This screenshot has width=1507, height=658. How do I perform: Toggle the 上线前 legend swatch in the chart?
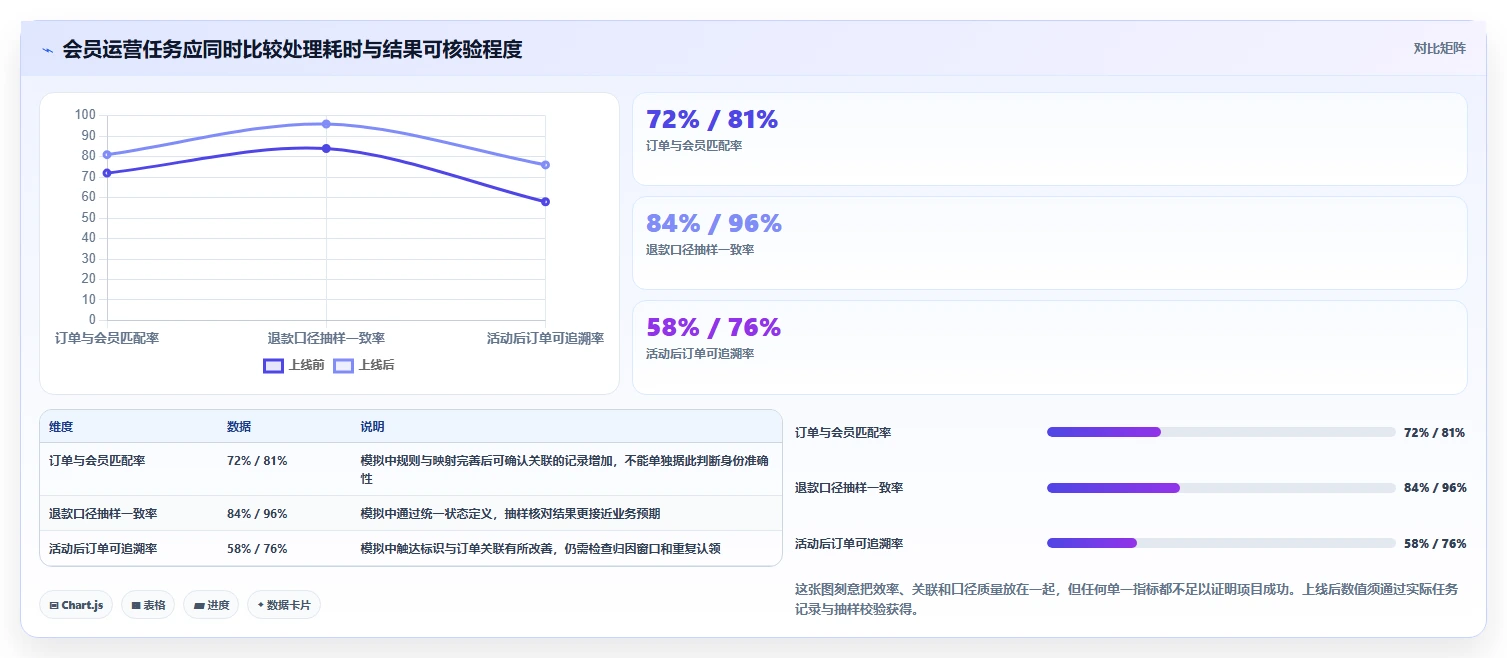coord(274,366)
